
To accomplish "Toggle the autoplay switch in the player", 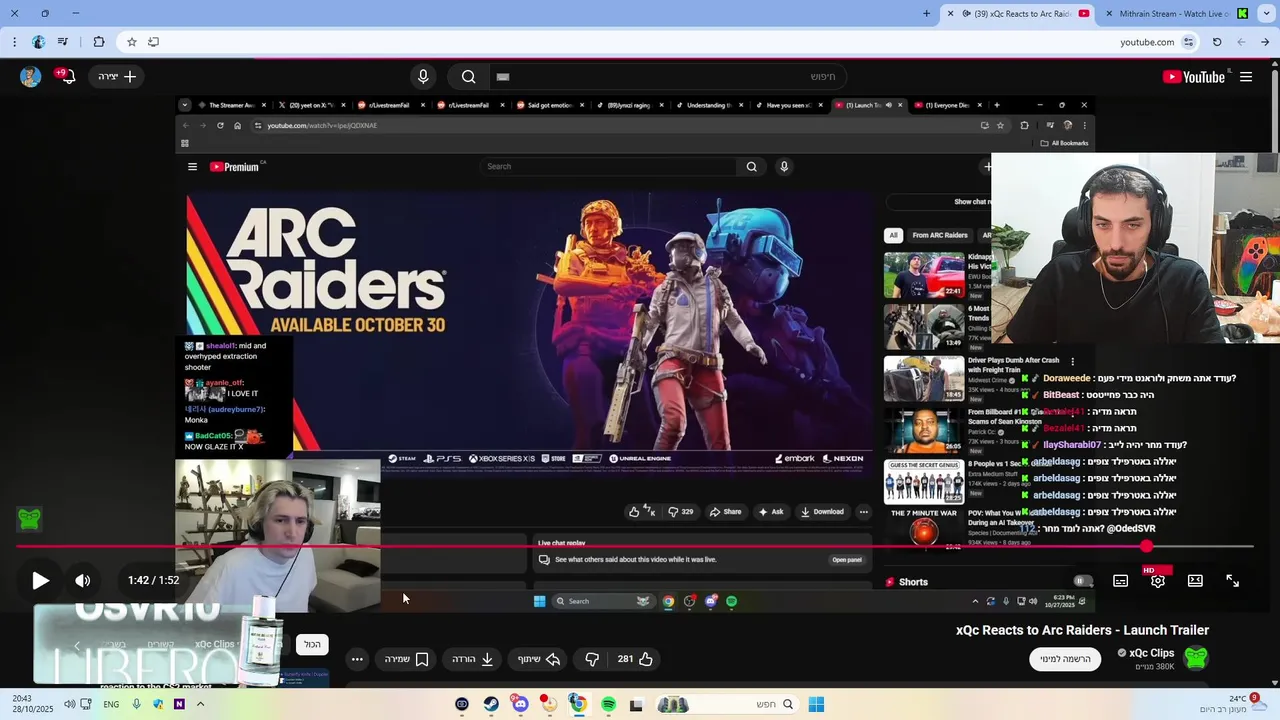I will (1081, 581).
